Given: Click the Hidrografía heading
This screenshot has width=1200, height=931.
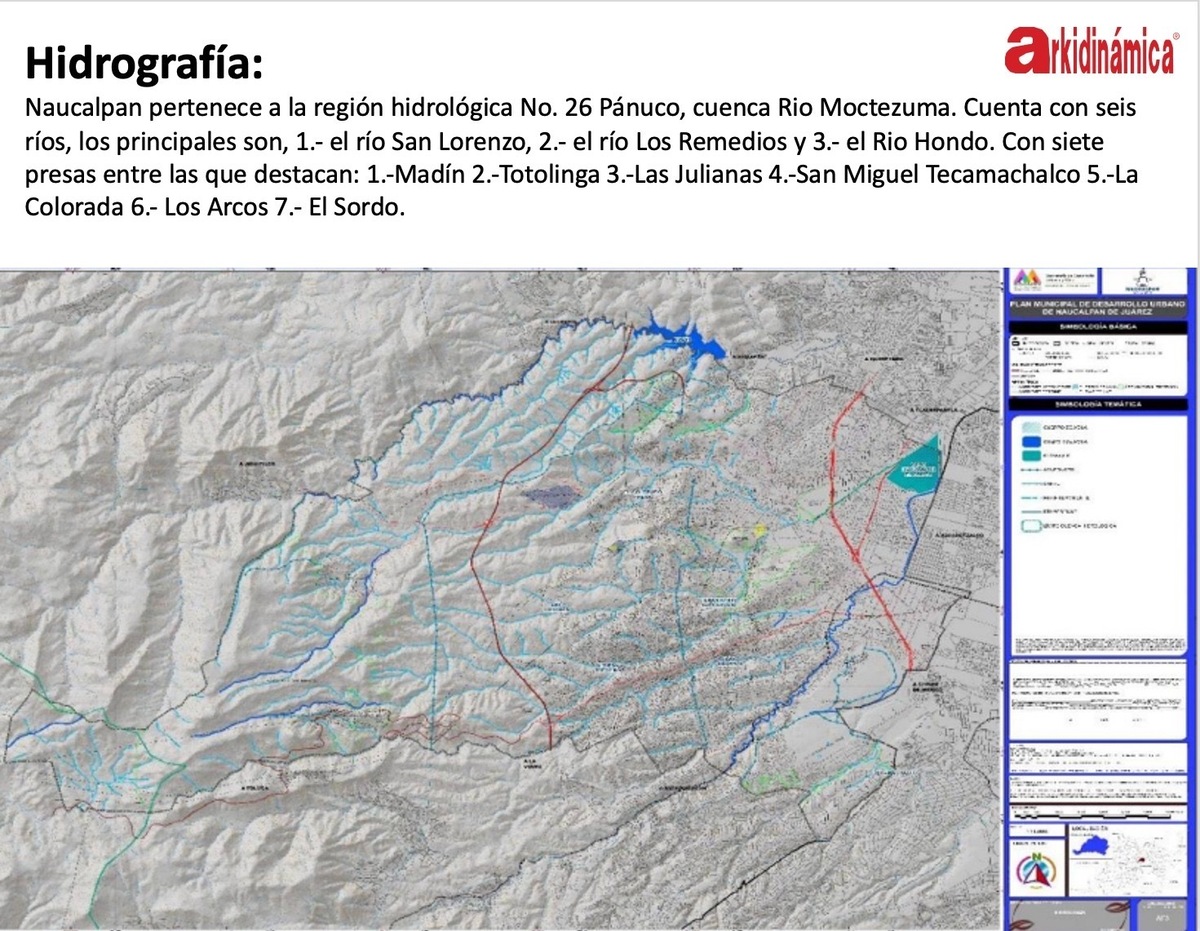Looking at the screenshot, I should coord(145,63).
